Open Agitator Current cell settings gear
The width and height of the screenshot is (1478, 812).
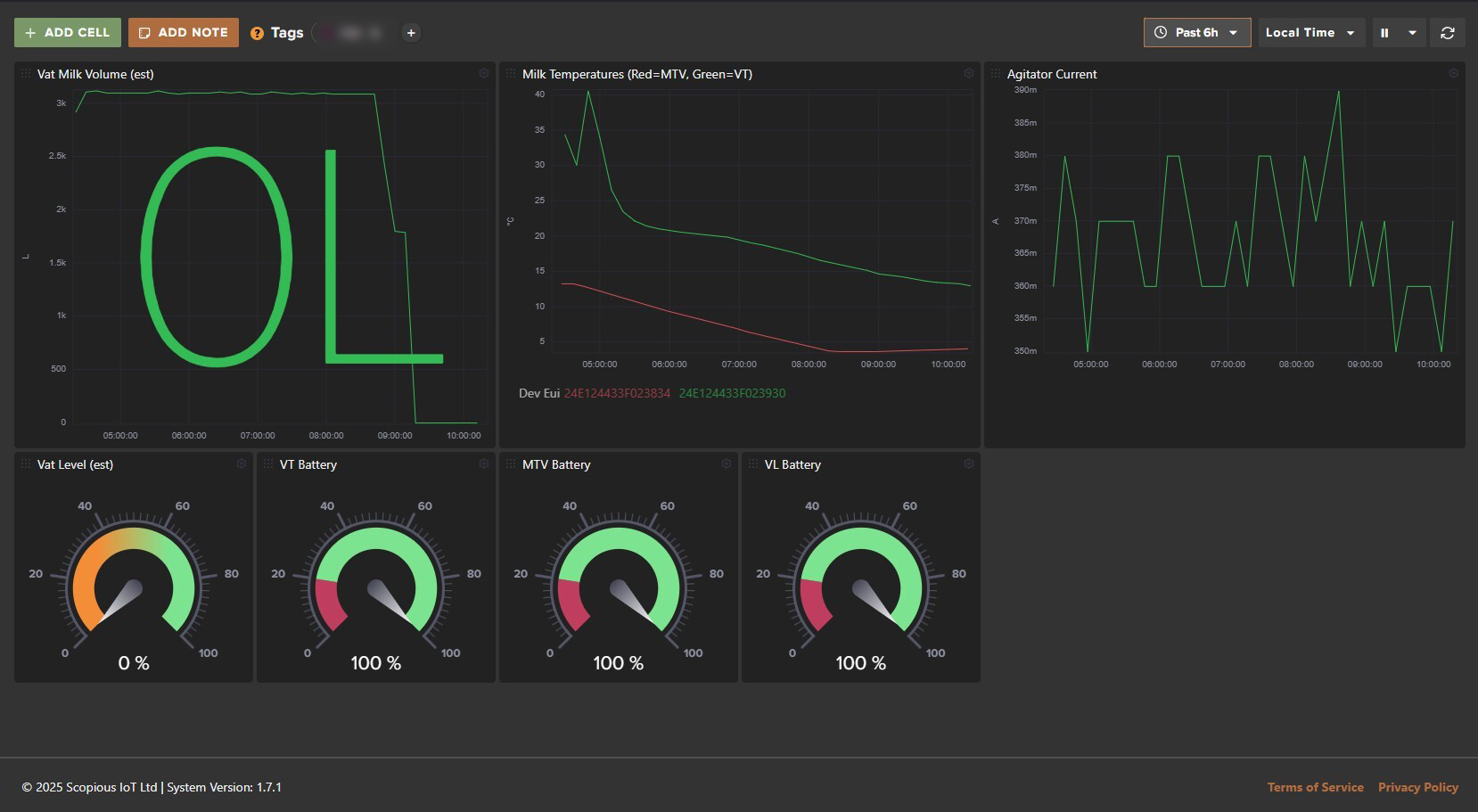tap(1453, 74)
